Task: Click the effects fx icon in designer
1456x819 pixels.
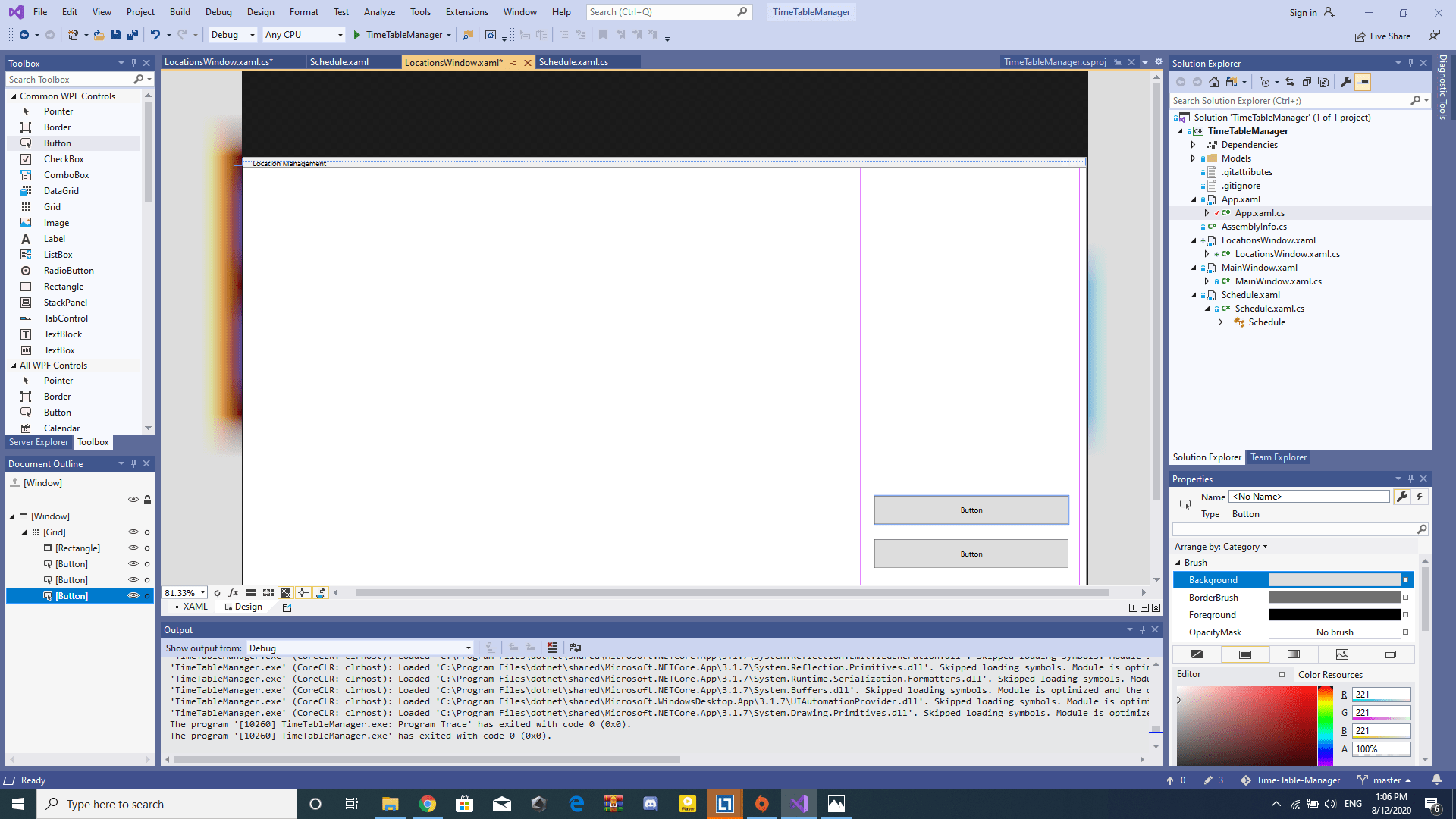Action: click(234, 593)
